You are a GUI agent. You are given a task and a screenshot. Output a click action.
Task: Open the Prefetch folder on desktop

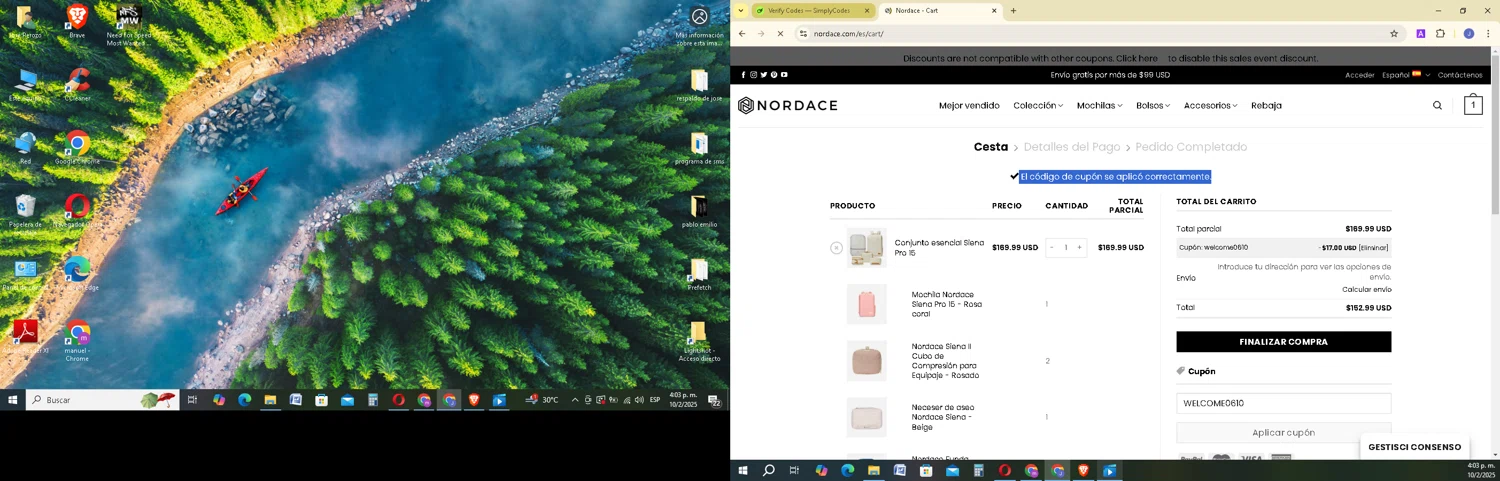pos(699,274)
